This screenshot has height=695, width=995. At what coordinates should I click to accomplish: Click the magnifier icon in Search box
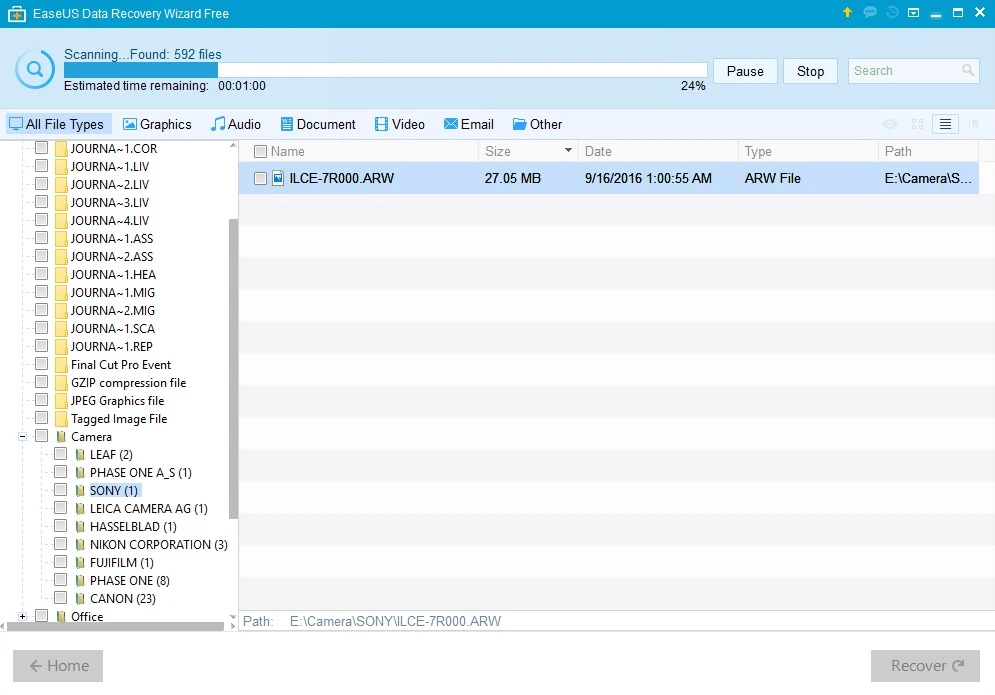coord(968,71)
